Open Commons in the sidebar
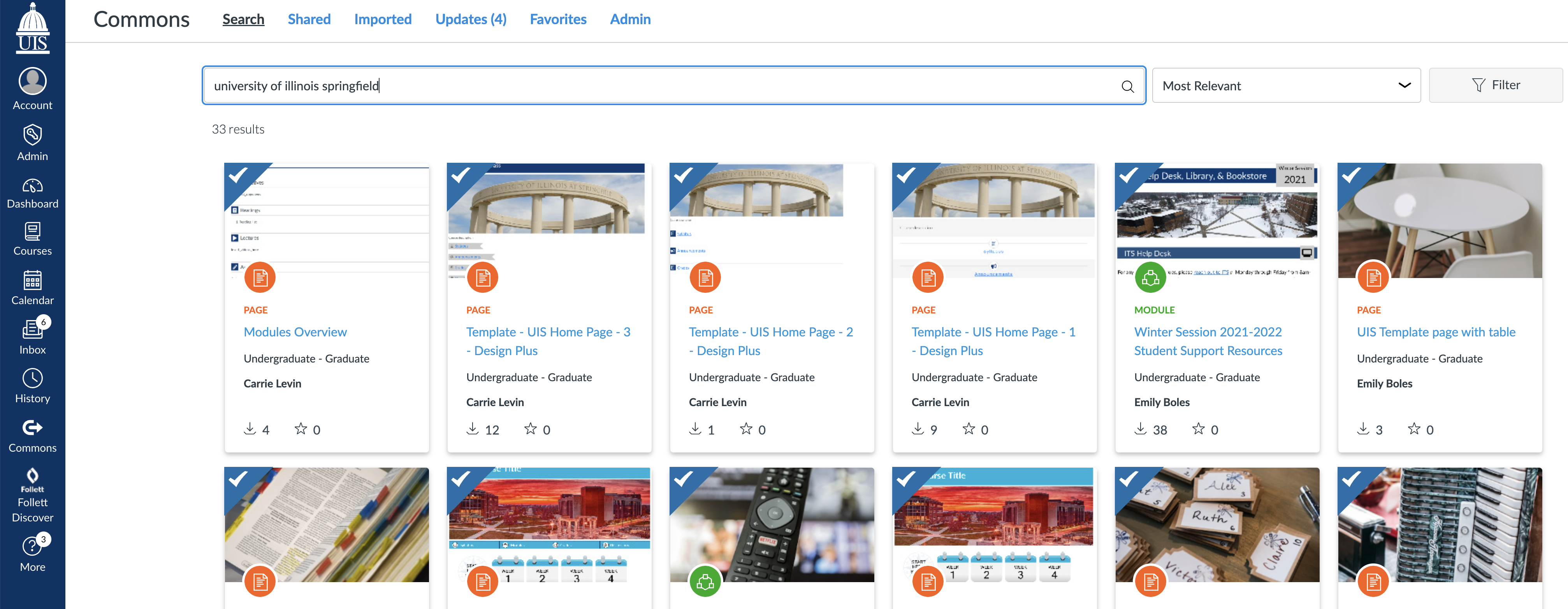 (32, 436)
